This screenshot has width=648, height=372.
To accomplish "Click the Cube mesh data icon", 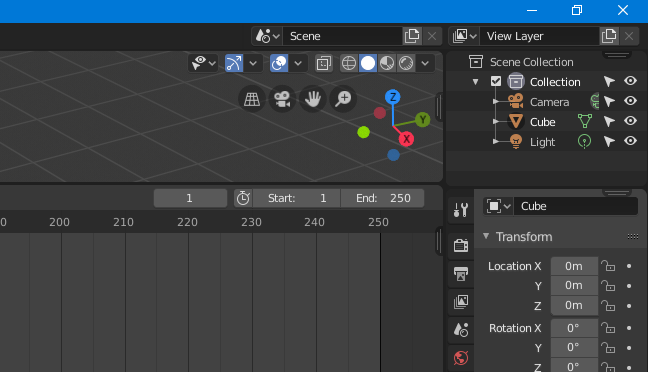I will [585, 121].
